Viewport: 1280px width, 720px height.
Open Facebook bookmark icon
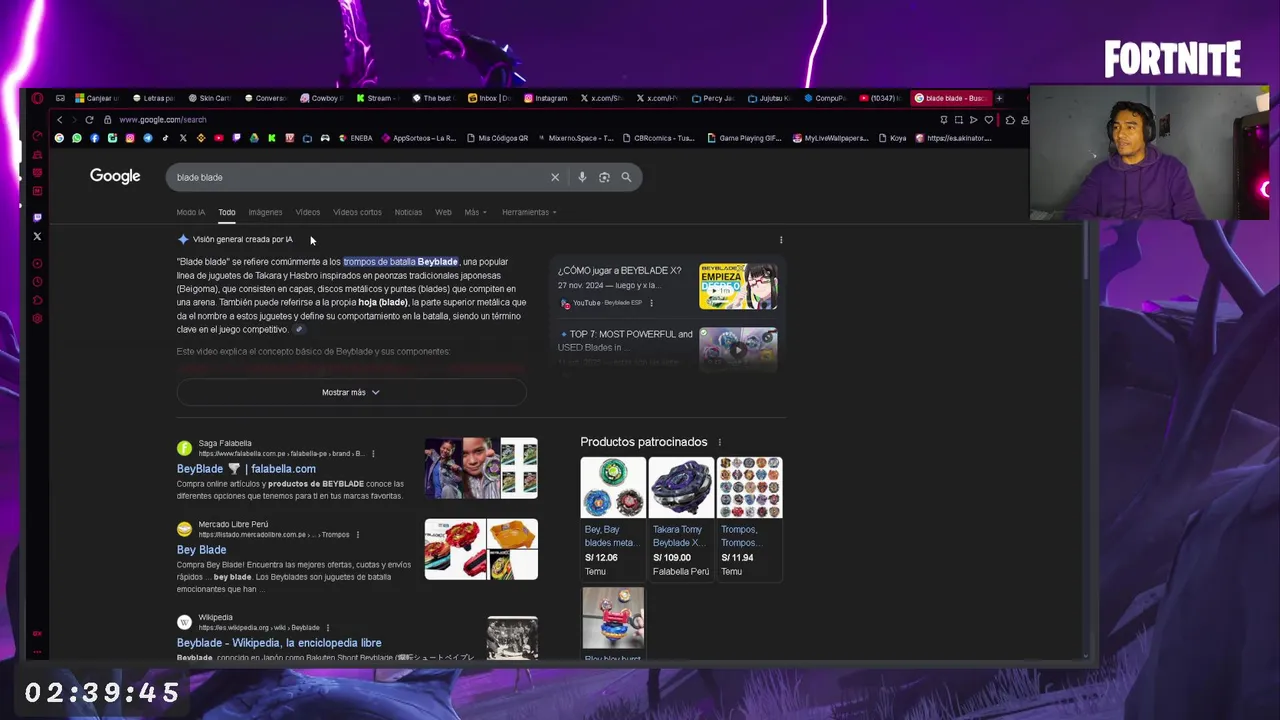pyautogui.click(x=94, y=138)
